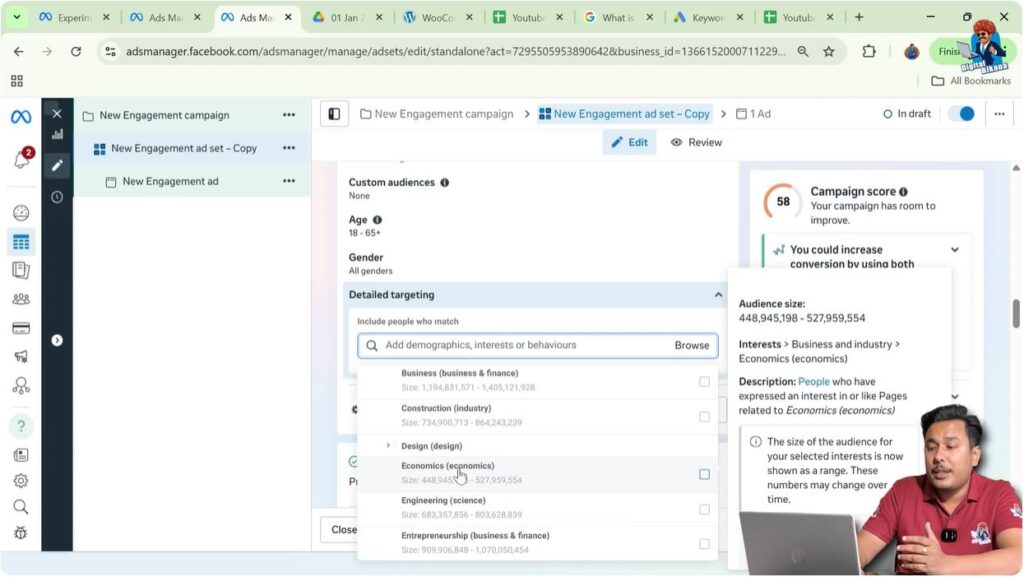Image resolution: width=1024 pixels, height=577 pixels.
Task: Click the round arrow expand button
Action: pyautogui.click(x=57, y=340)
